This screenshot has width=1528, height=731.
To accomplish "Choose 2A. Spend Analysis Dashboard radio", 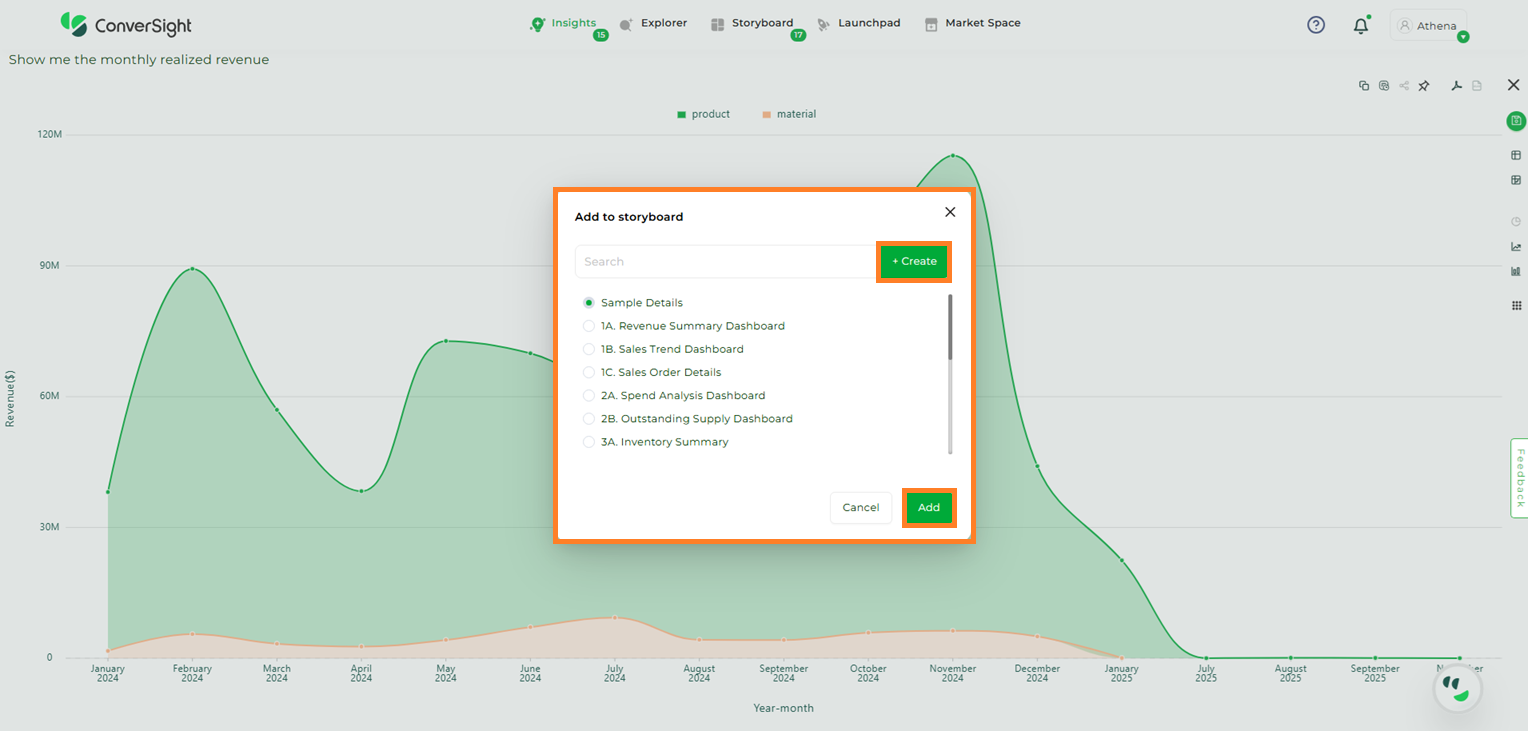I will (x=589, y=396).
